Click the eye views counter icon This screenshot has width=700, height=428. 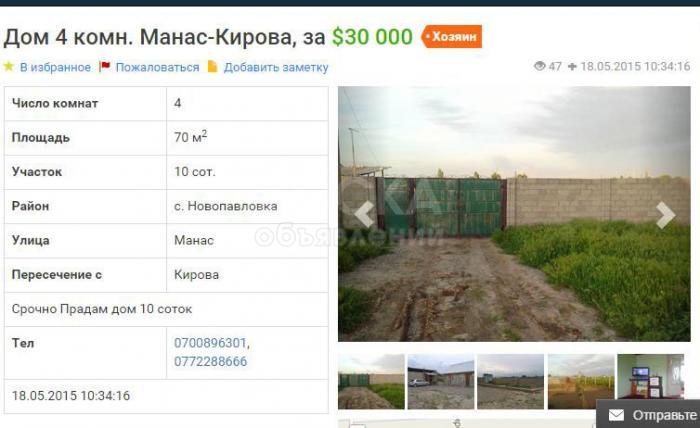540,66
